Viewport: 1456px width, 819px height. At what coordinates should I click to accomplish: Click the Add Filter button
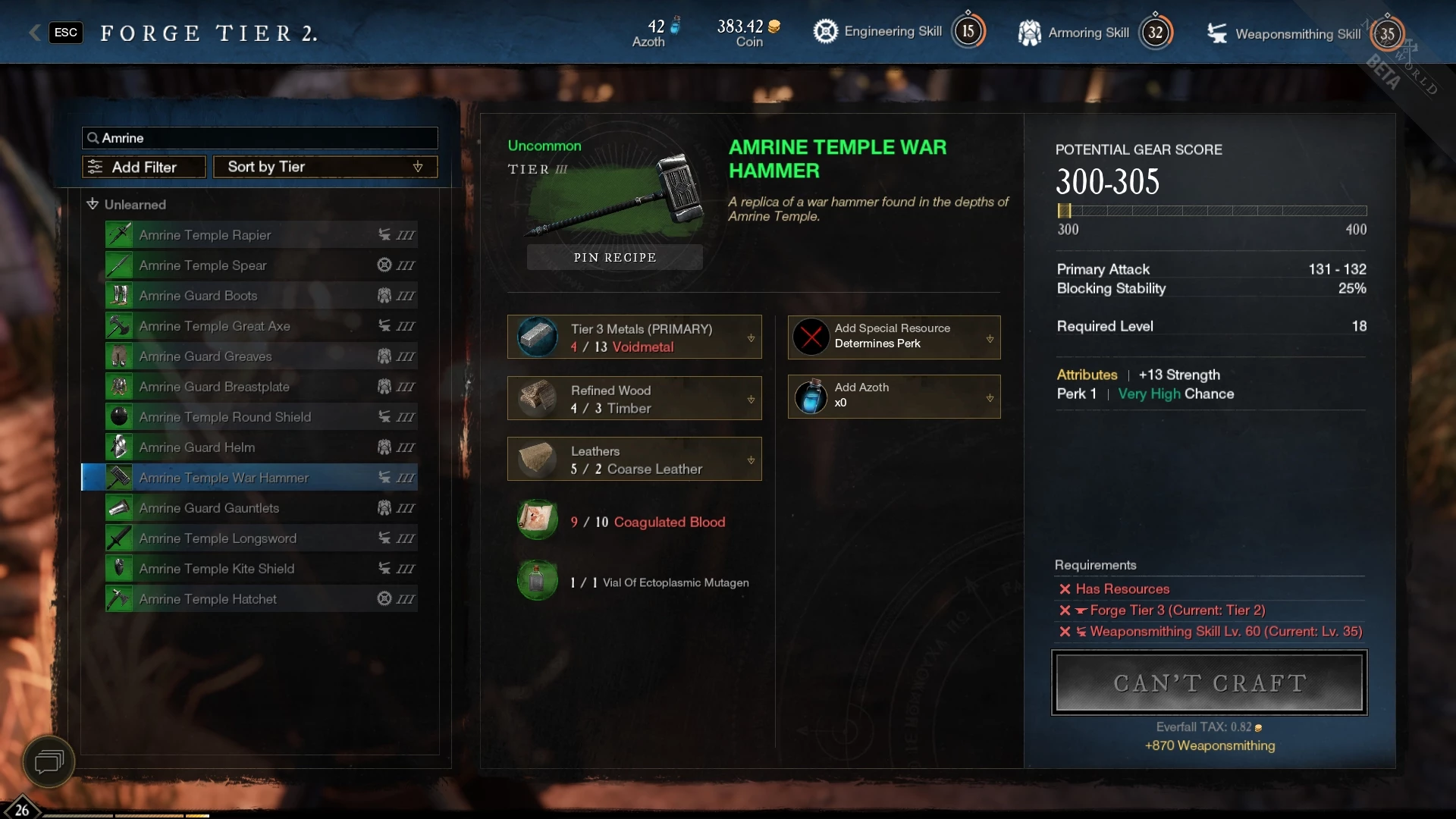tap(143, 167)
